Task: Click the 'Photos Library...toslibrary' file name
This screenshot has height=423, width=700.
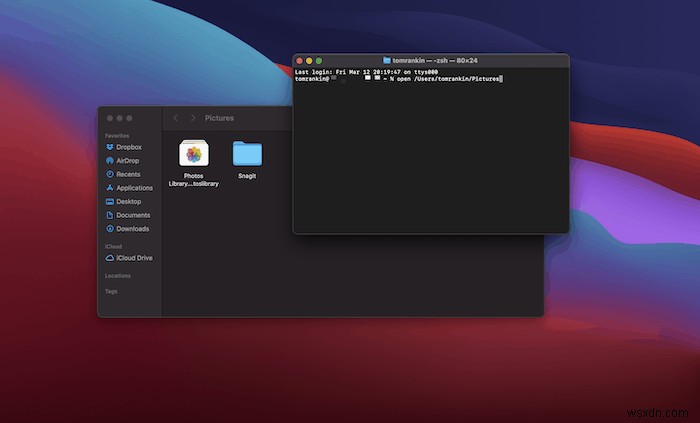Action: point(194,180)
